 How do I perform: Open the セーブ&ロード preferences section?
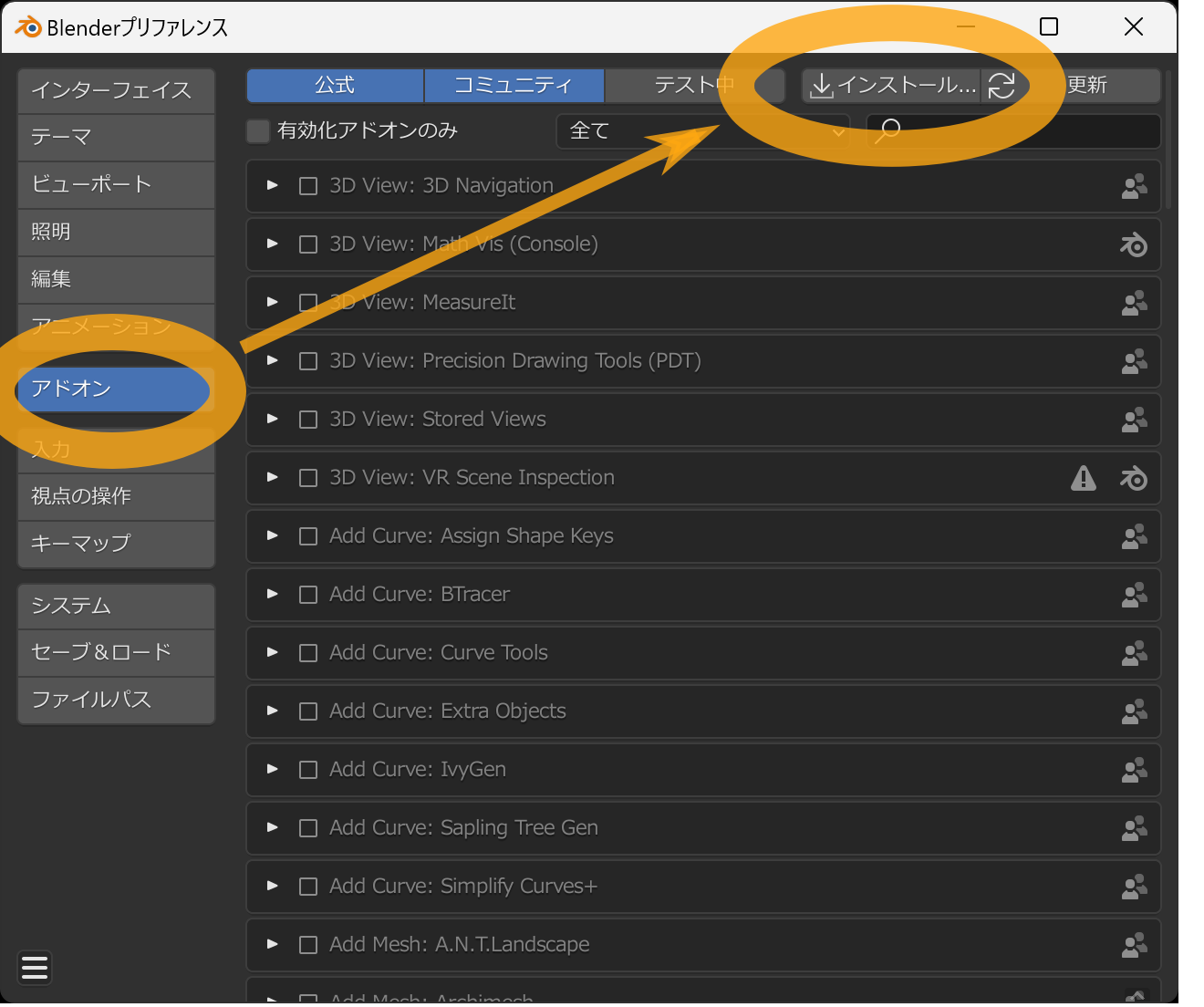116,653
